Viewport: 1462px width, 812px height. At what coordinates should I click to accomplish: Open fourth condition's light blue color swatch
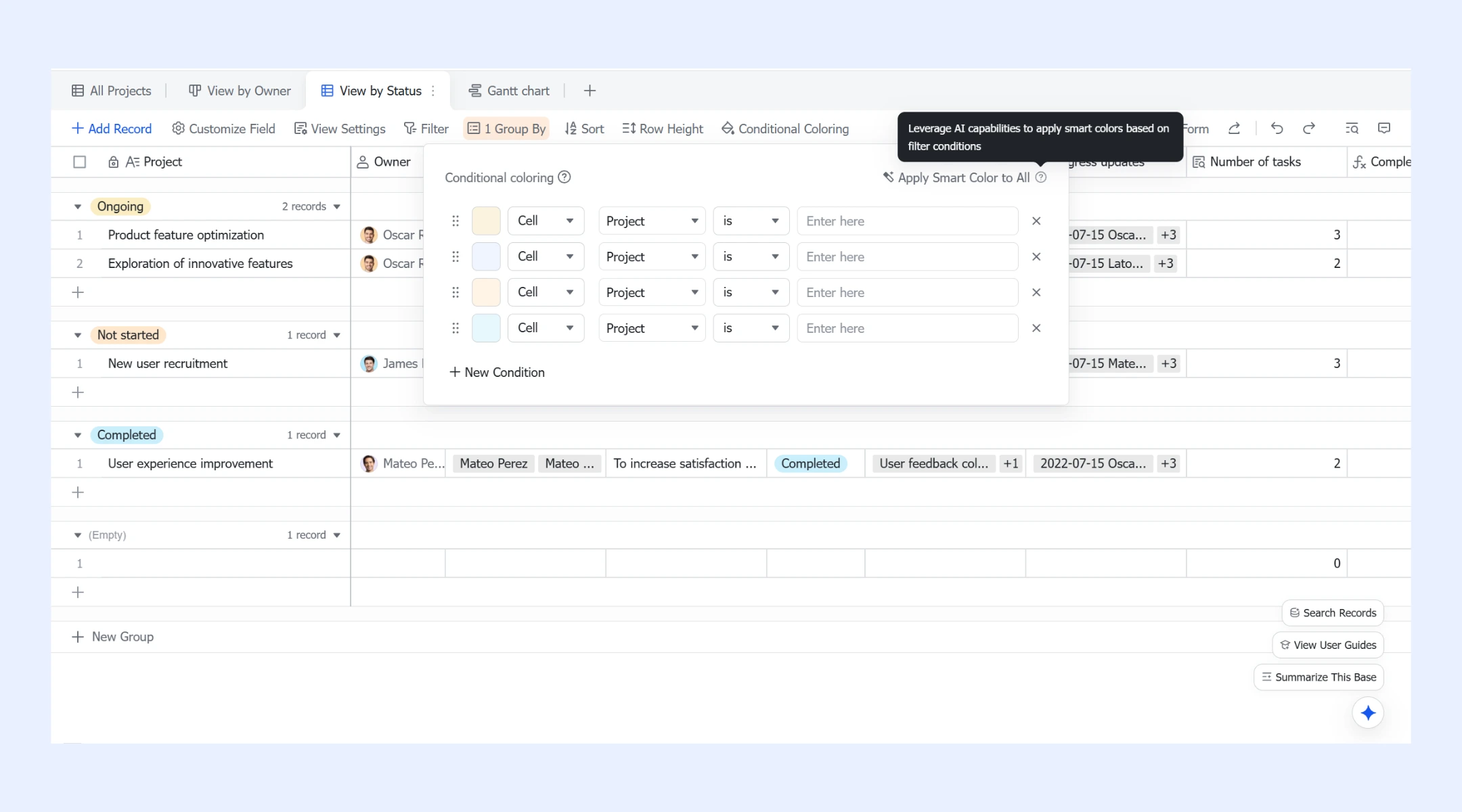click(x=486, y=328)
